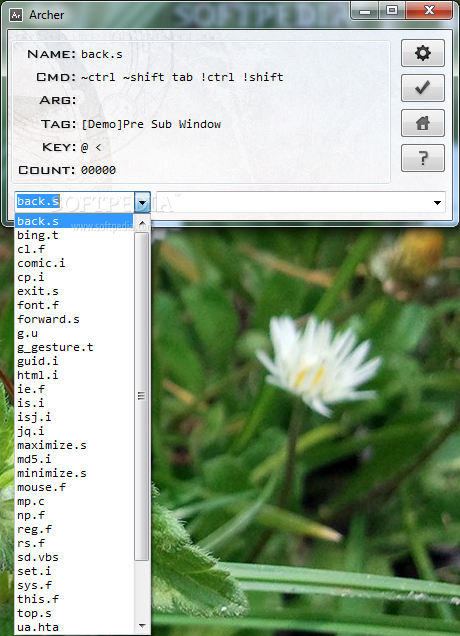Select jq.i in the dropdown list
460x636 pixels.
(x=74, y=431)
